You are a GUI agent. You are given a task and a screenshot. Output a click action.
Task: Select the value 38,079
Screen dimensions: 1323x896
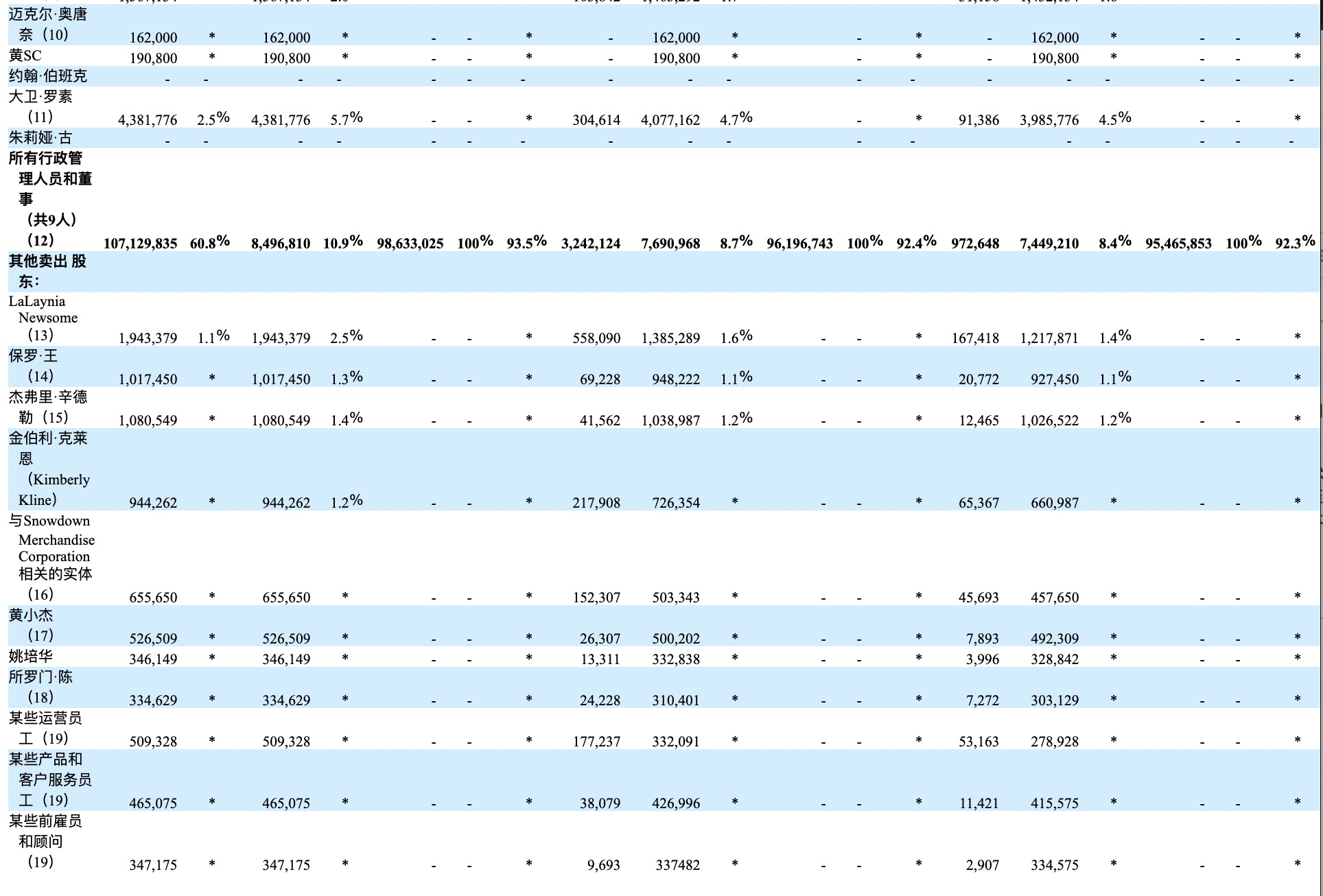coord(600,803)
